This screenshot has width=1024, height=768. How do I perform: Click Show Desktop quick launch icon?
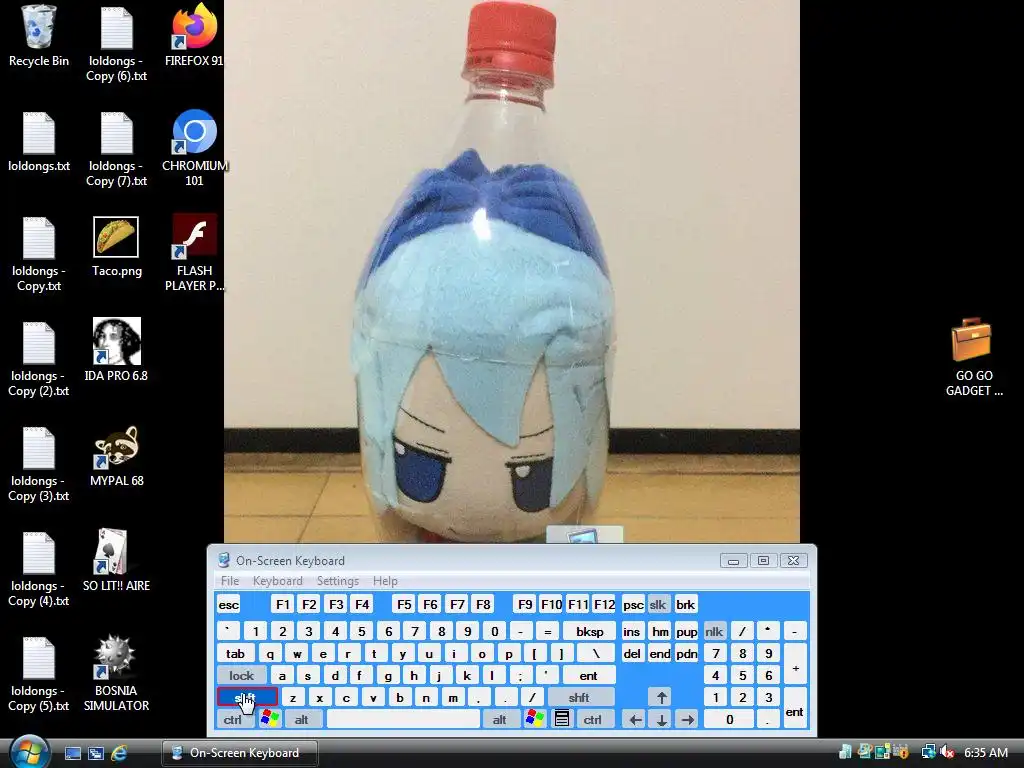pyautogui.click(x=72, y=753)
